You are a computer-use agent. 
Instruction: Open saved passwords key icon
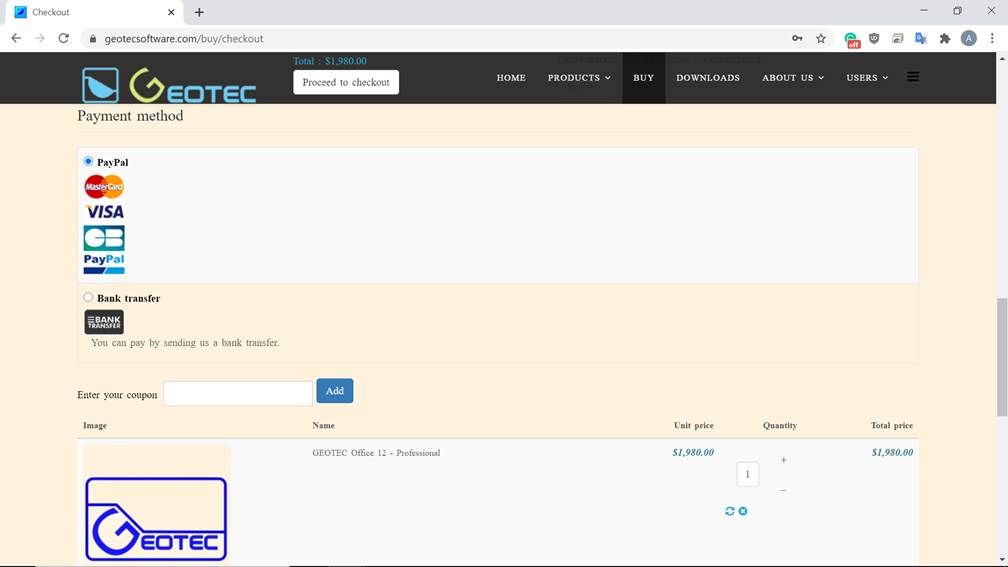(x=797, y=39)
